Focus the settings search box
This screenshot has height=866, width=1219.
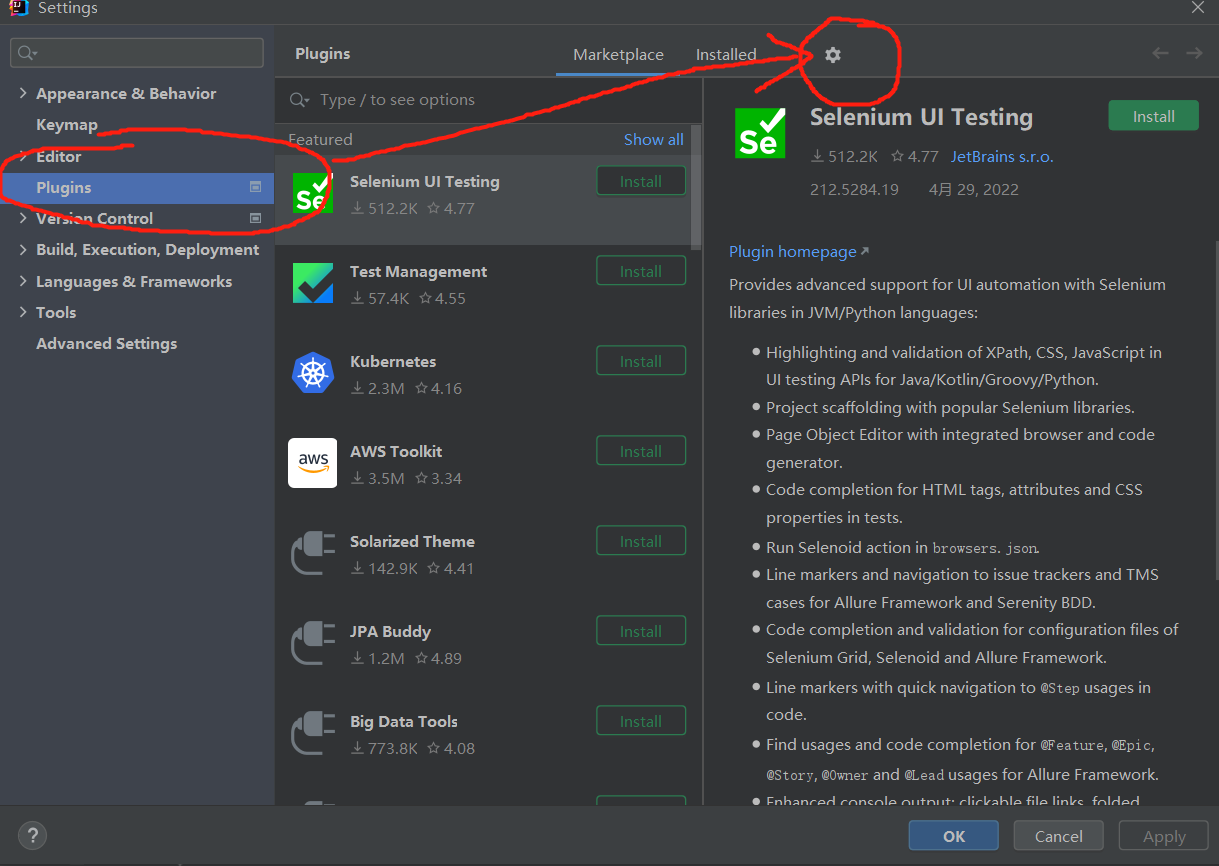(137, 53)
